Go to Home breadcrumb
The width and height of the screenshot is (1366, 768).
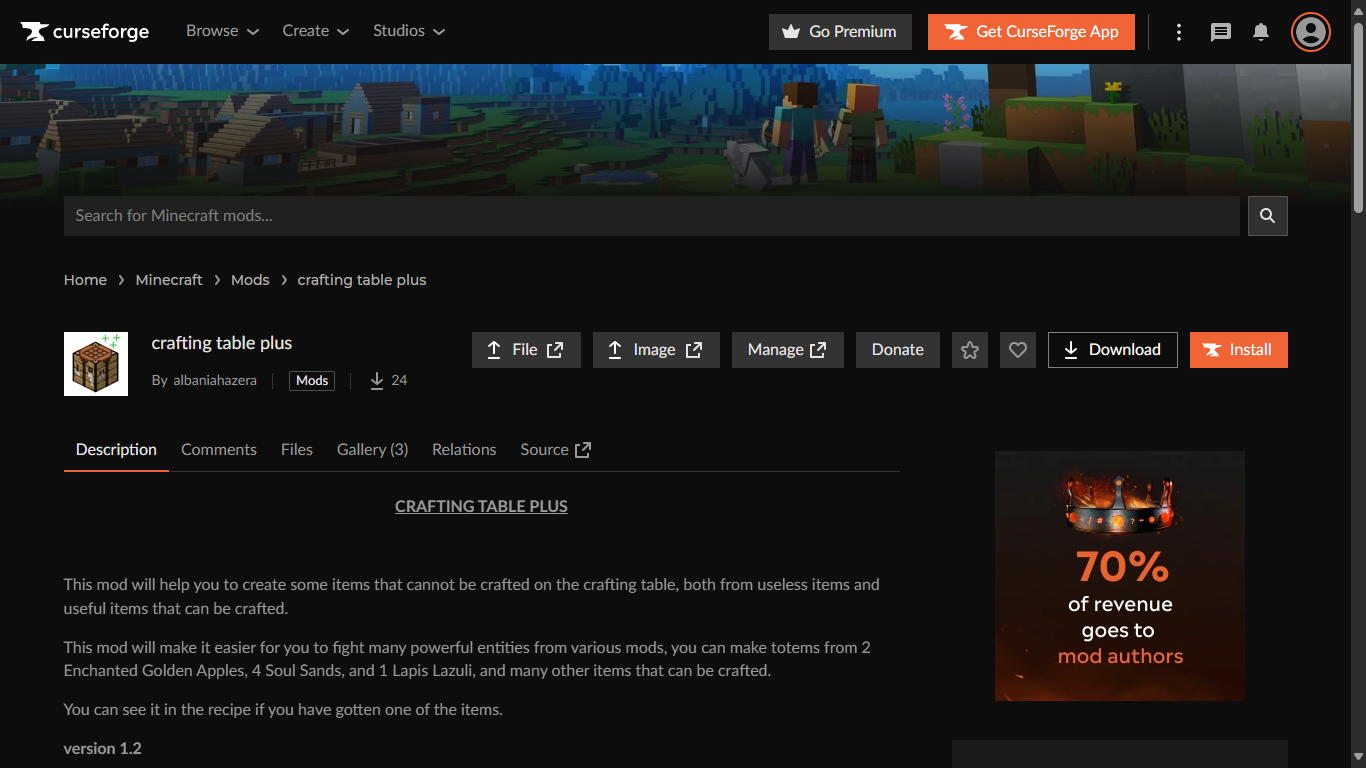[x=85, y=280]
